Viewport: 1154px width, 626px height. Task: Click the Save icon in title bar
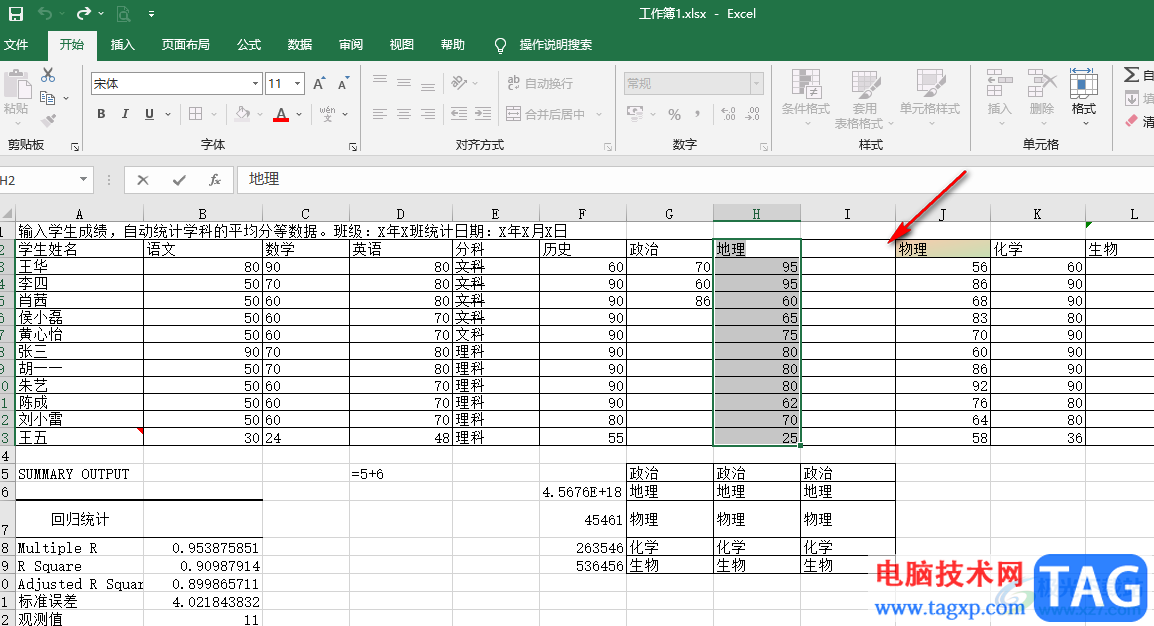coord(16,14)
